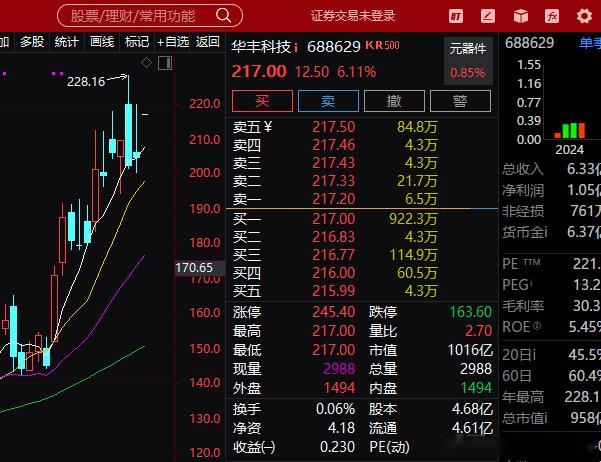
Task: Click the search magnifier icon
Action: click(224, 16)
